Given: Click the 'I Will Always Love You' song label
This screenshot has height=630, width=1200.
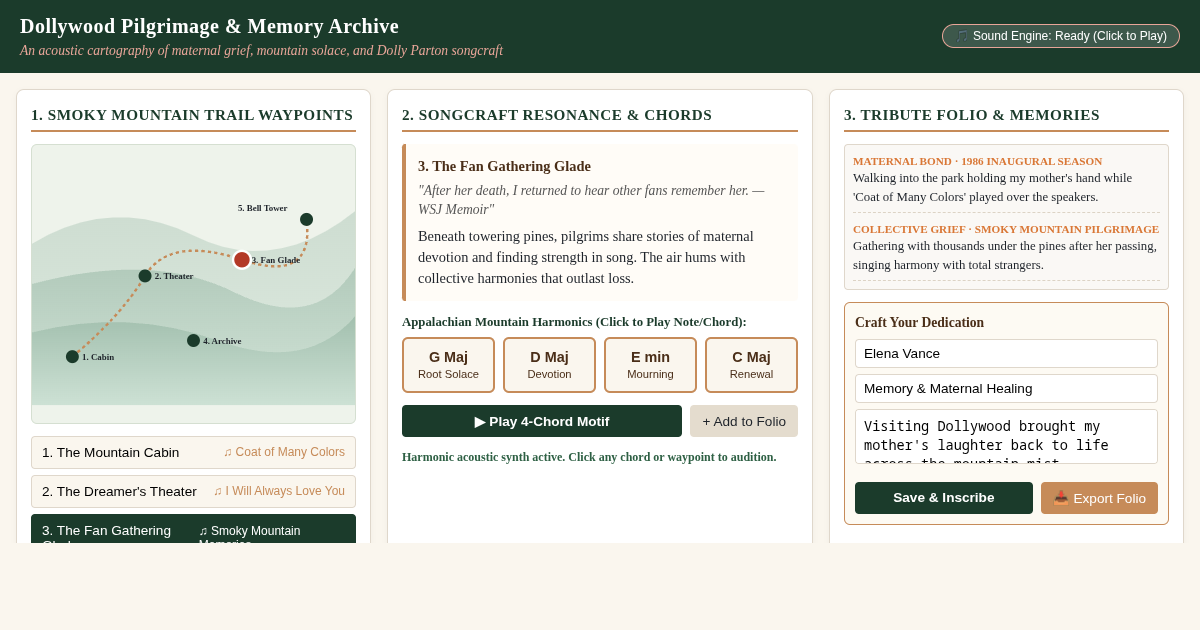Looking at the screenshot, I should [x=279, y=491].
